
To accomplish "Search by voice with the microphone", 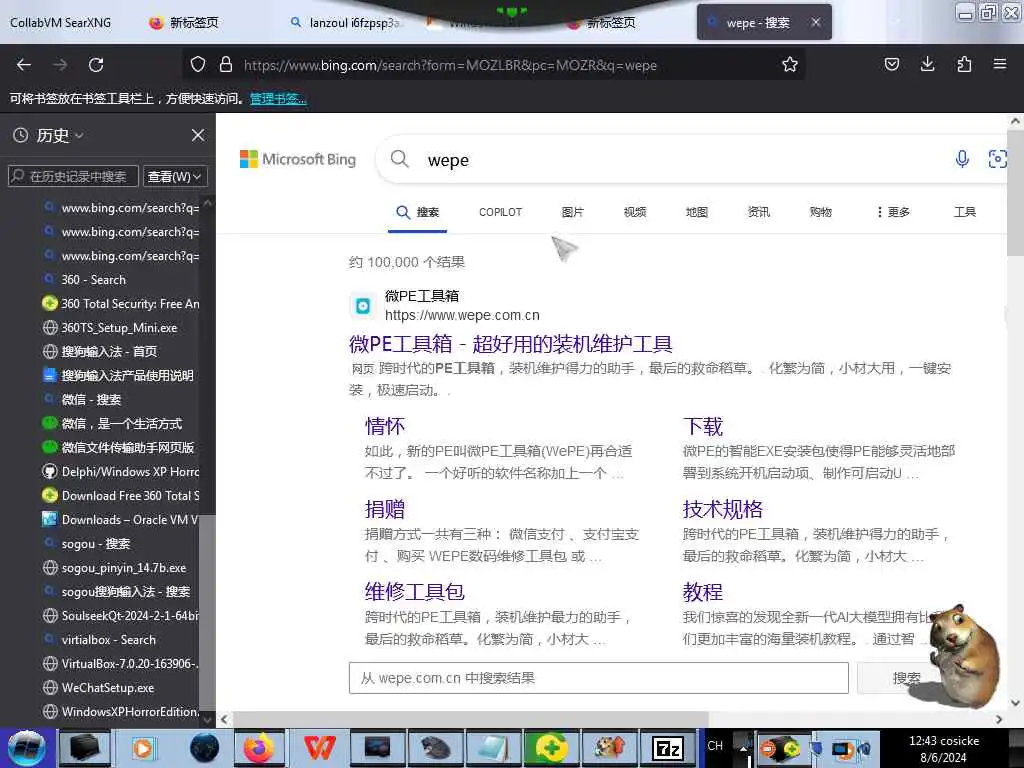I will coord(962,159).
